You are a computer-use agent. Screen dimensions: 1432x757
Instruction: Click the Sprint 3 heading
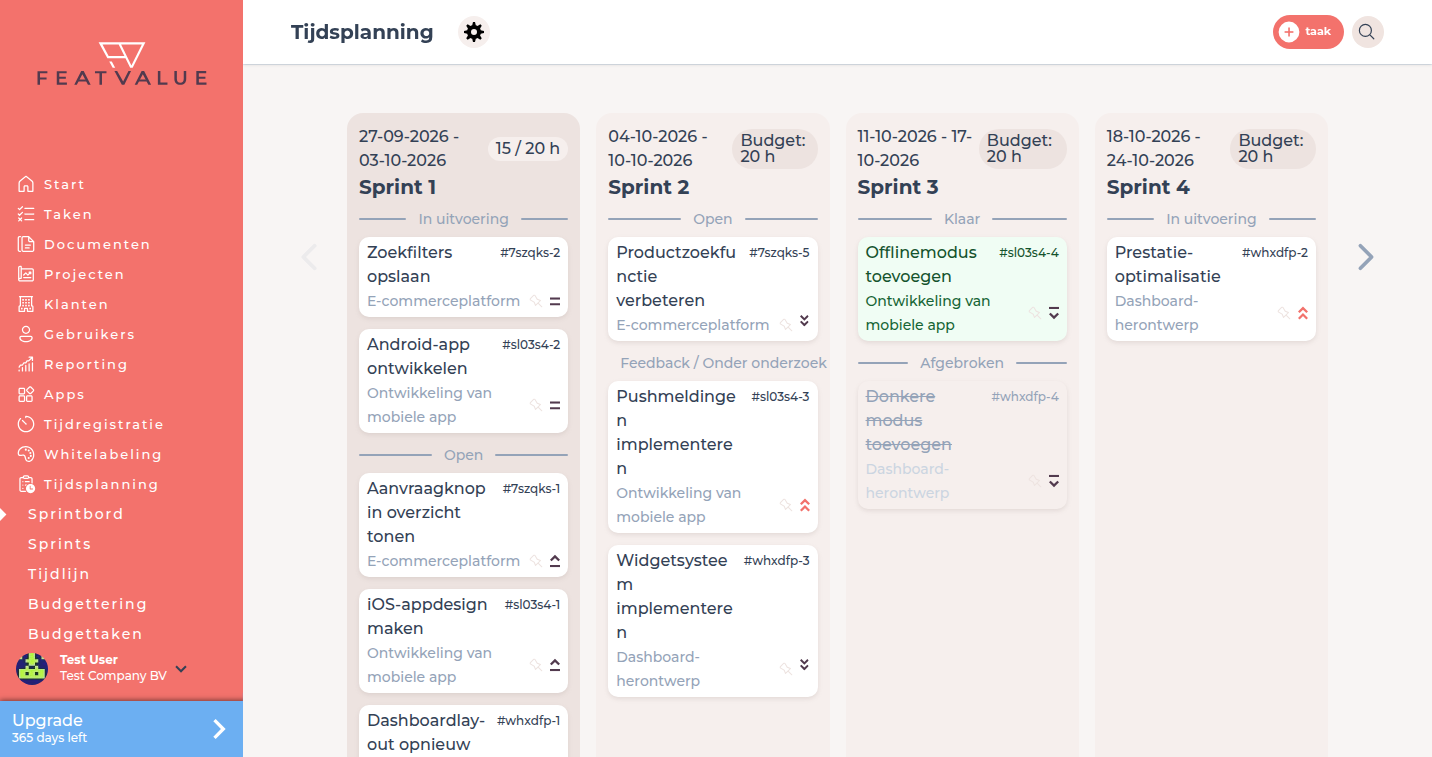pyautogui.click(x=898, y=187)
